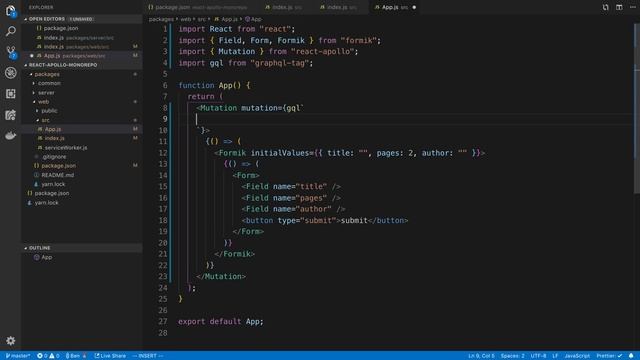Click the notifications bell in status bar

click(631, 356)
